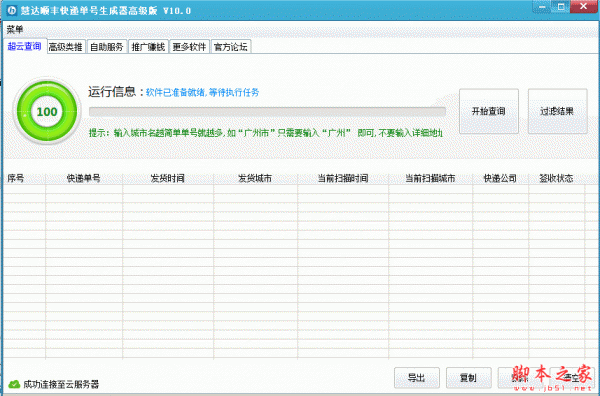Sort by 发货城市 column header
The image size is (600, 396).
(255, 178)
